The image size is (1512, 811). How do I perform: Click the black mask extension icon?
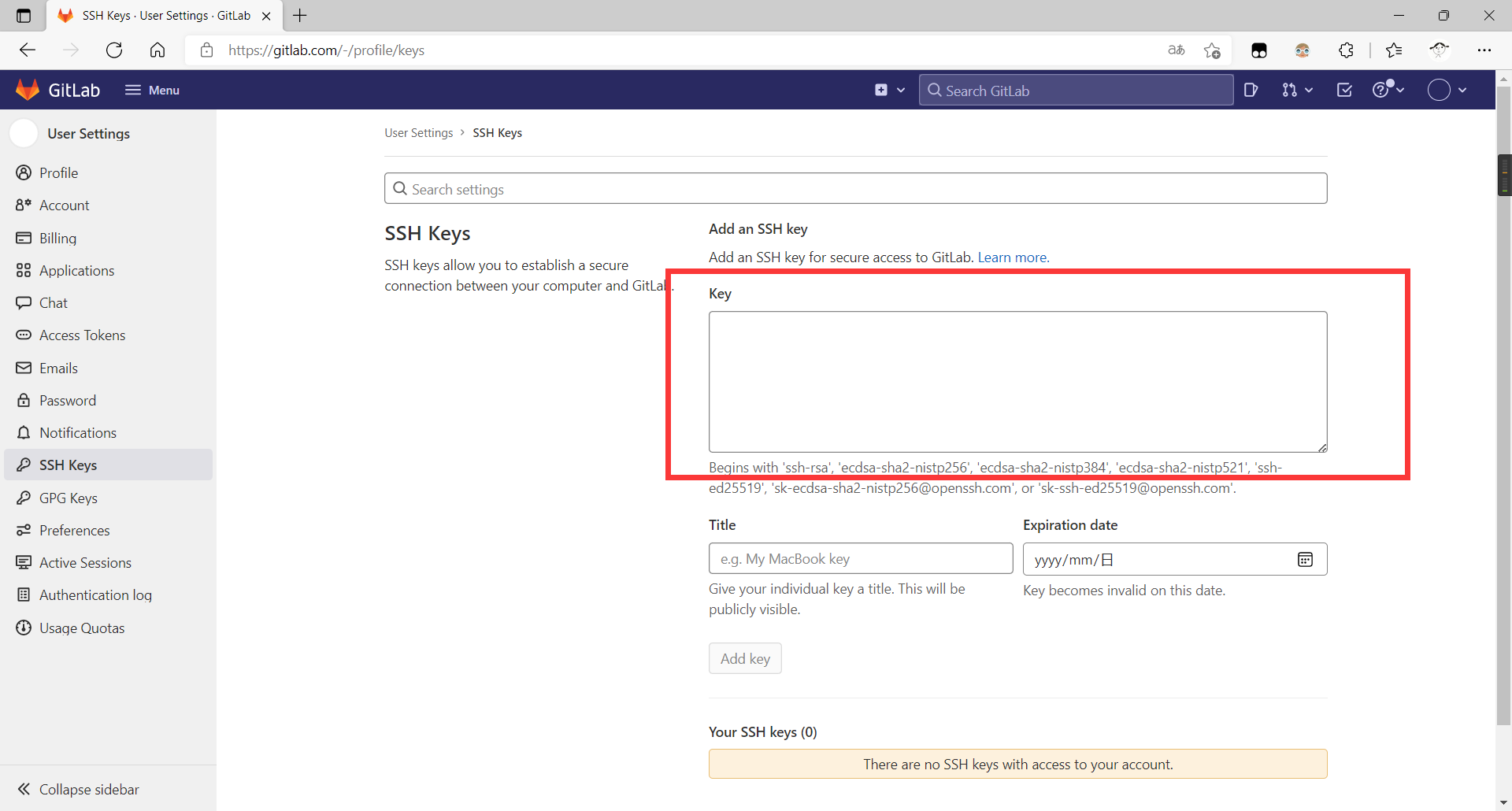1259,50
